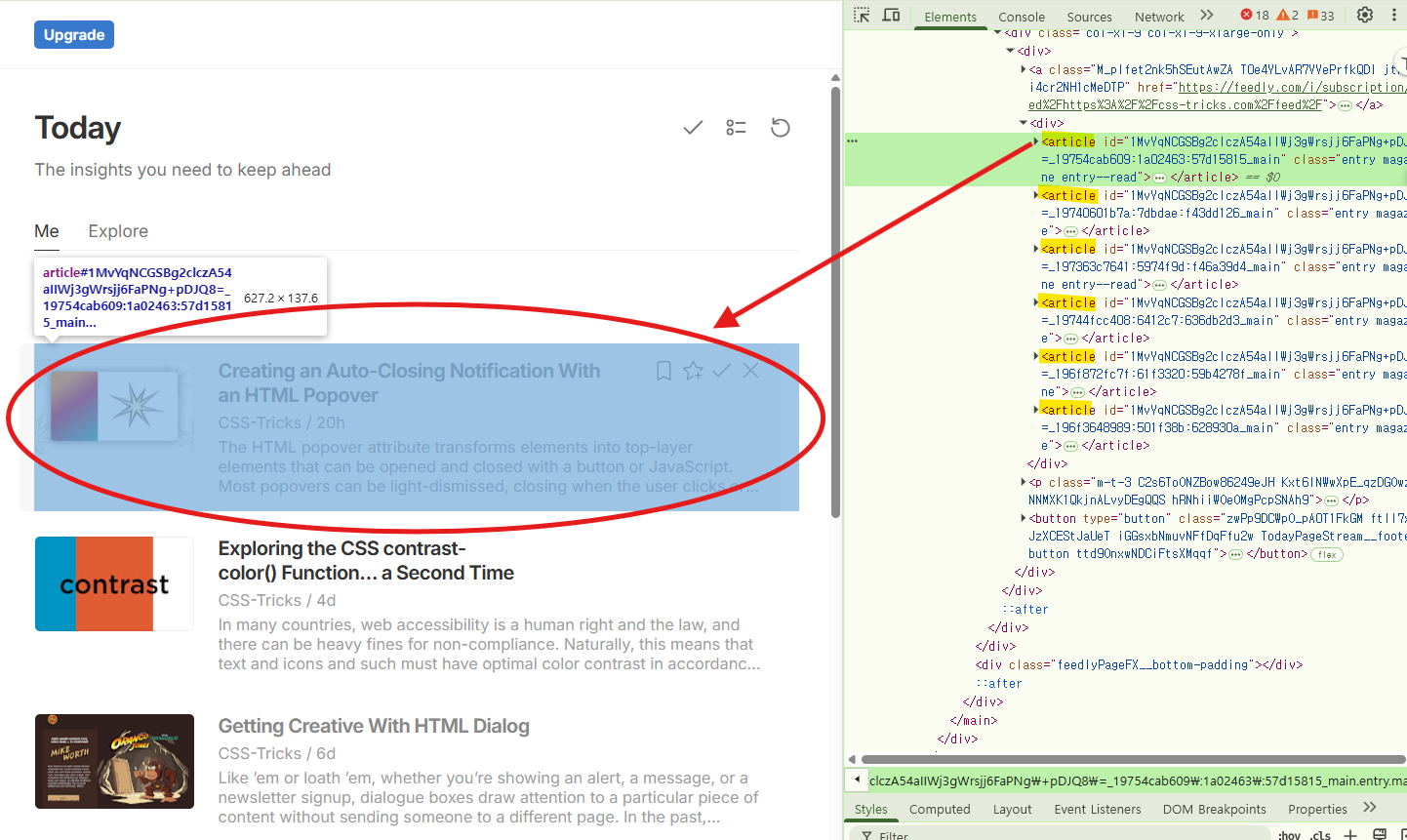Click the blue Upgrade button
This screenshot has width=1407, height=840.
(x=74, y=34)
